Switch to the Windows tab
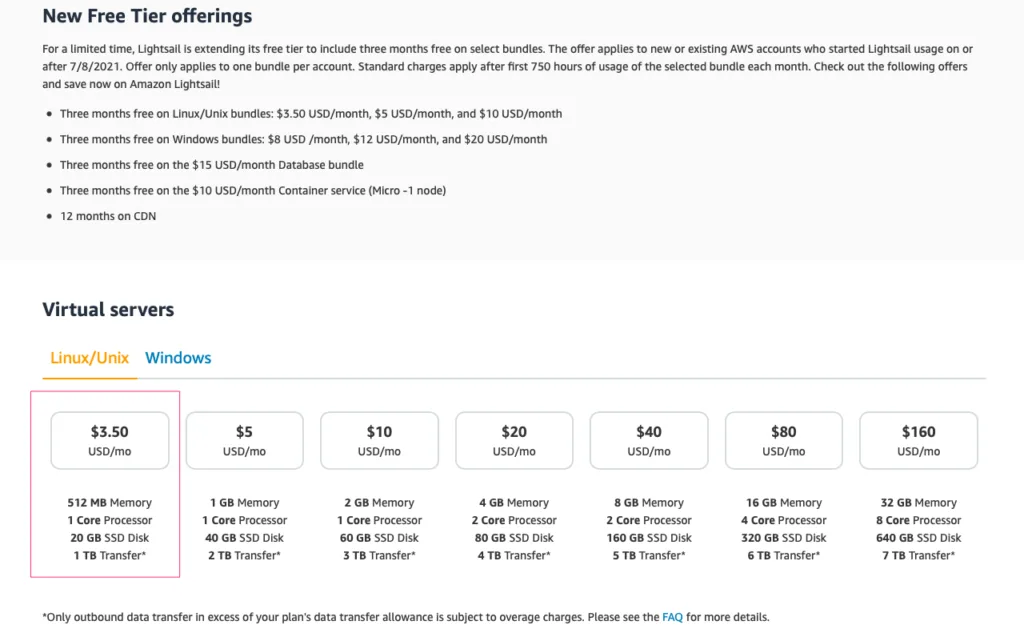1024x641 pixels. pyautogui.click(x=178, y=358)
